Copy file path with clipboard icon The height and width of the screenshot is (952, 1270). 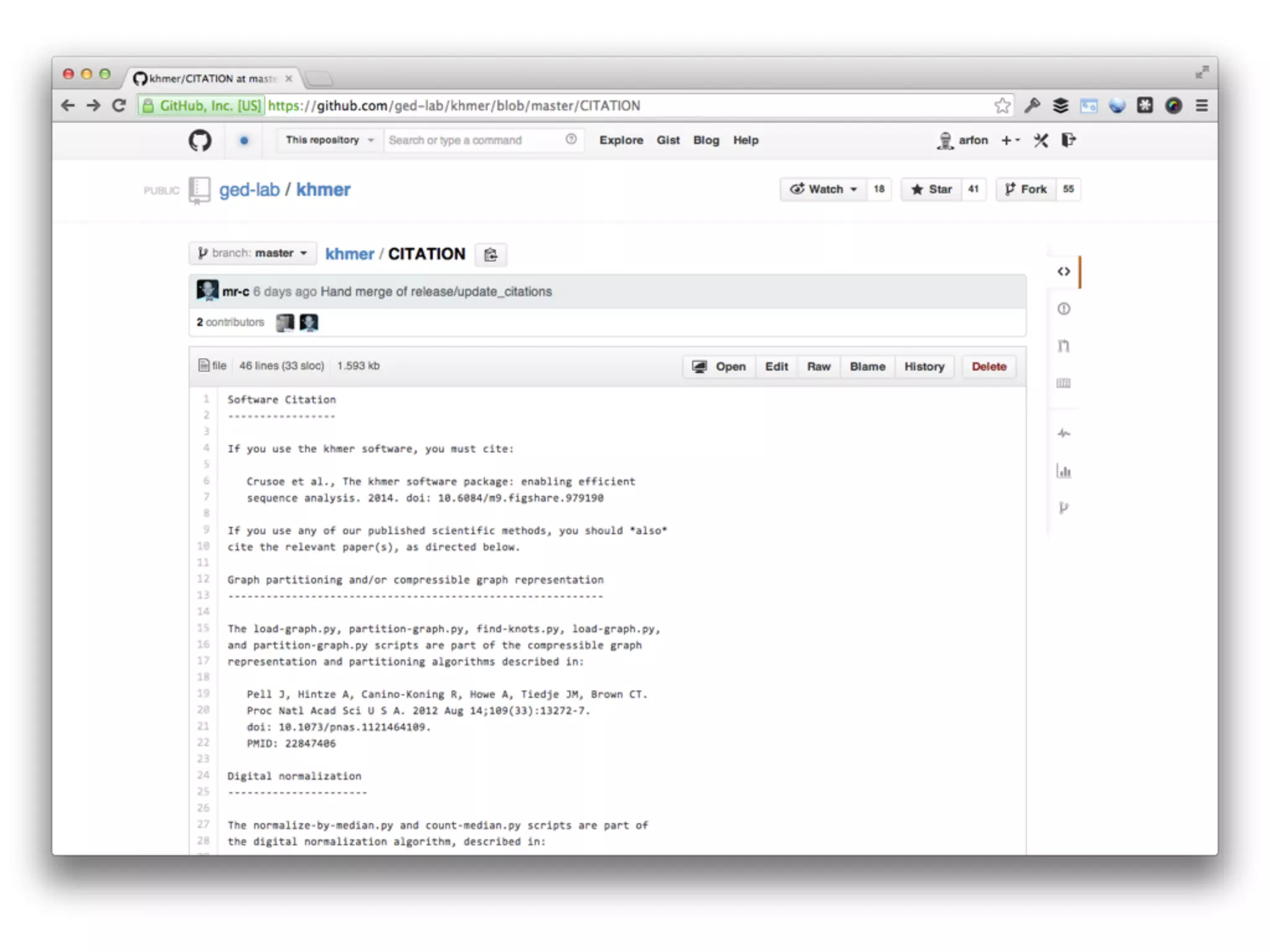click(x=491, y=255)
